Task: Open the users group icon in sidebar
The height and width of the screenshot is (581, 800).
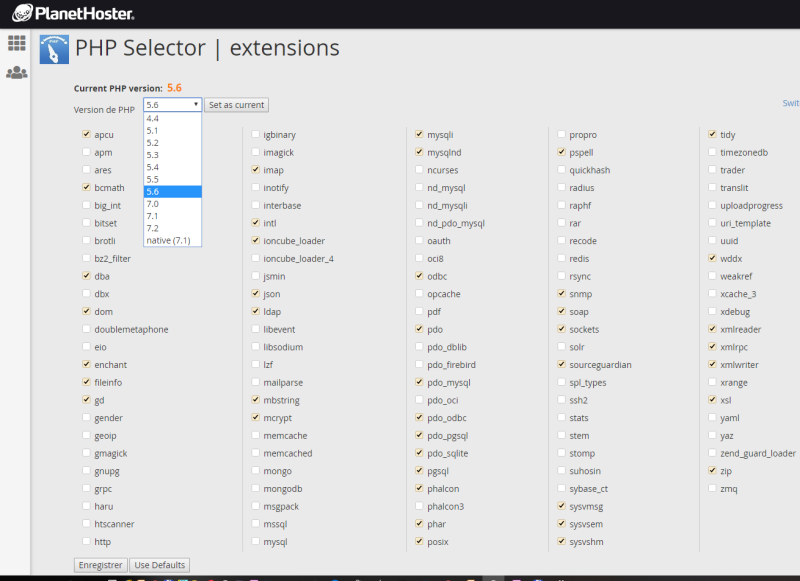Action: 17,72
